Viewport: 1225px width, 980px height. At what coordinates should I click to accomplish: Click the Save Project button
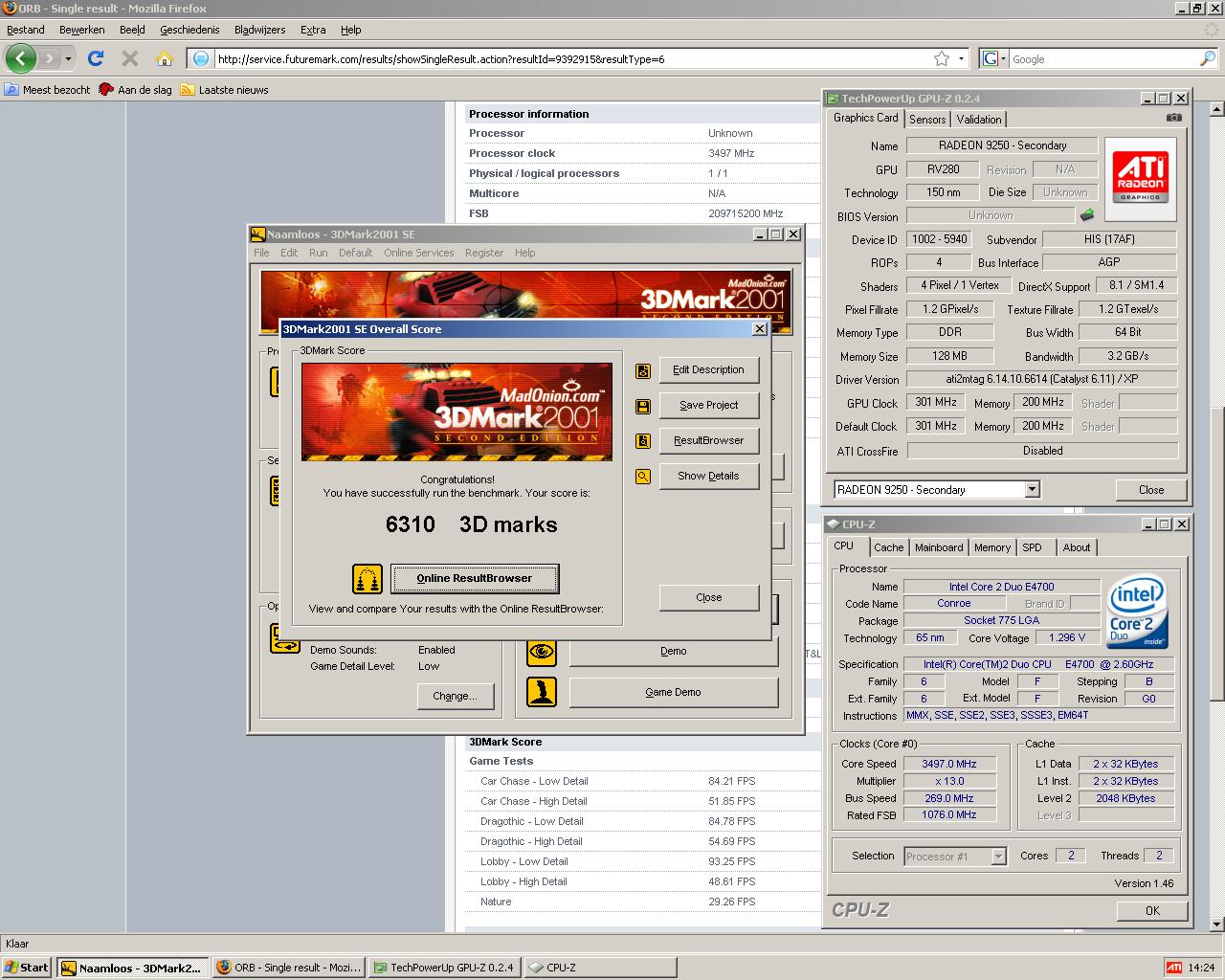tap(709, 406)
